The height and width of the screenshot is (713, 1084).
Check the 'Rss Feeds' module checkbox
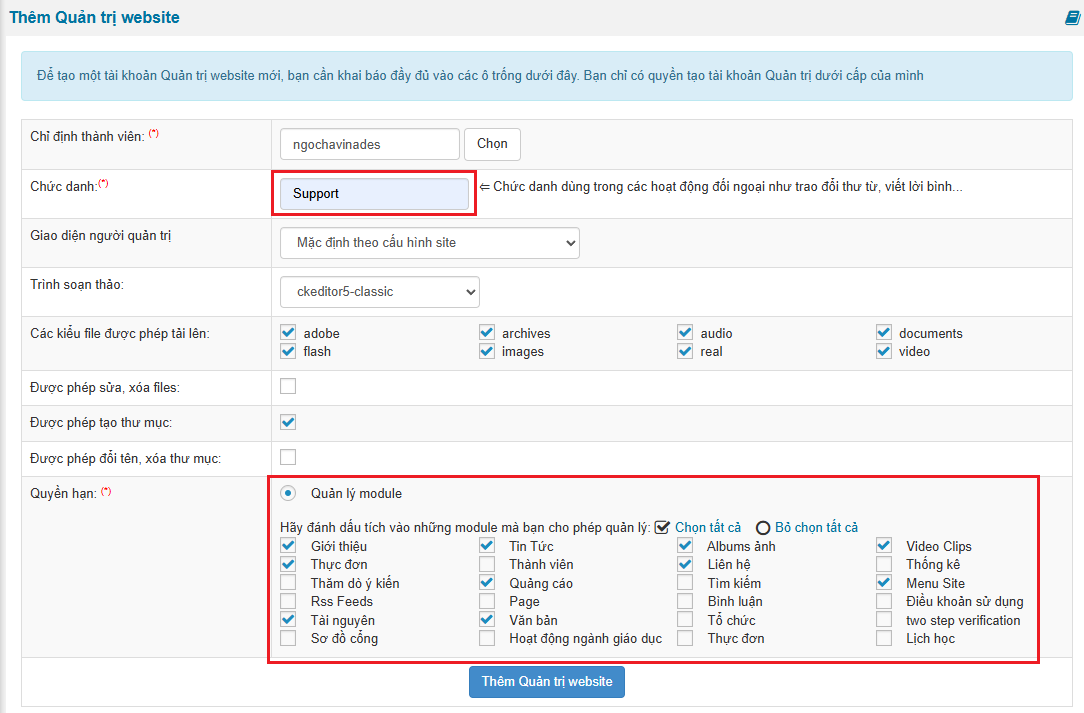tap(288, 601)
